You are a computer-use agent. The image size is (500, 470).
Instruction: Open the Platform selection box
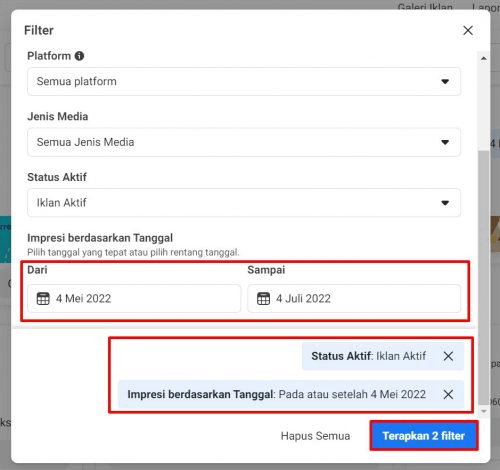click(244, 81)
